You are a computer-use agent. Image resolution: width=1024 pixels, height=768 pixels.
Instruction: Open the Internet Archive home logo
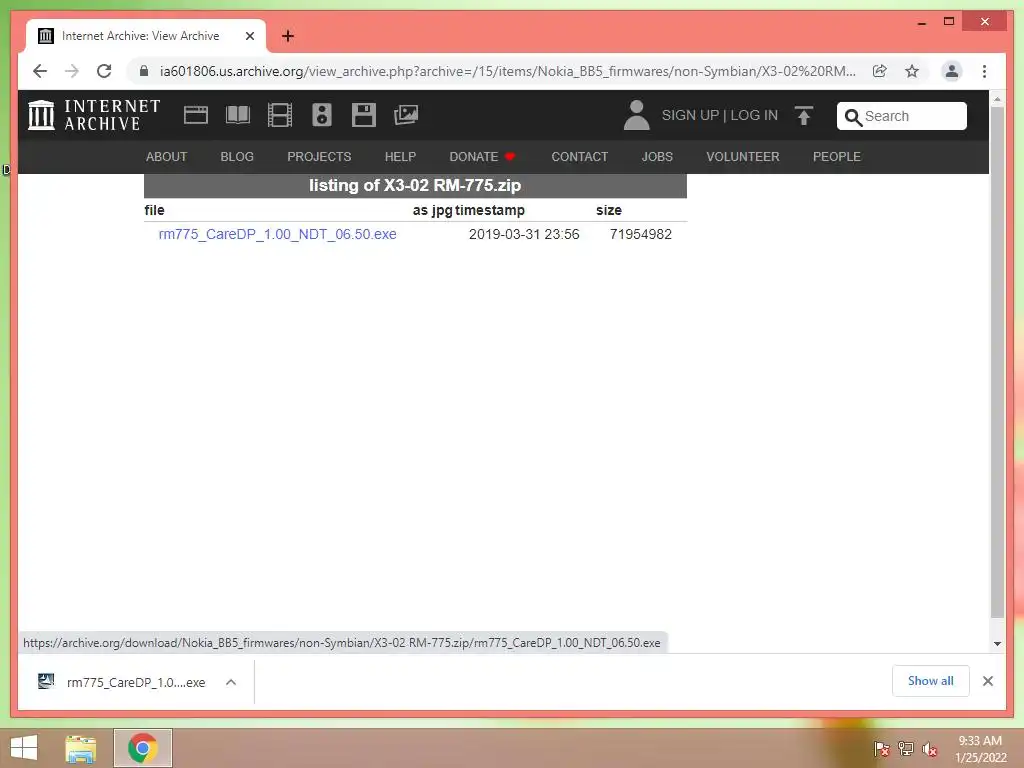point(94,115)
